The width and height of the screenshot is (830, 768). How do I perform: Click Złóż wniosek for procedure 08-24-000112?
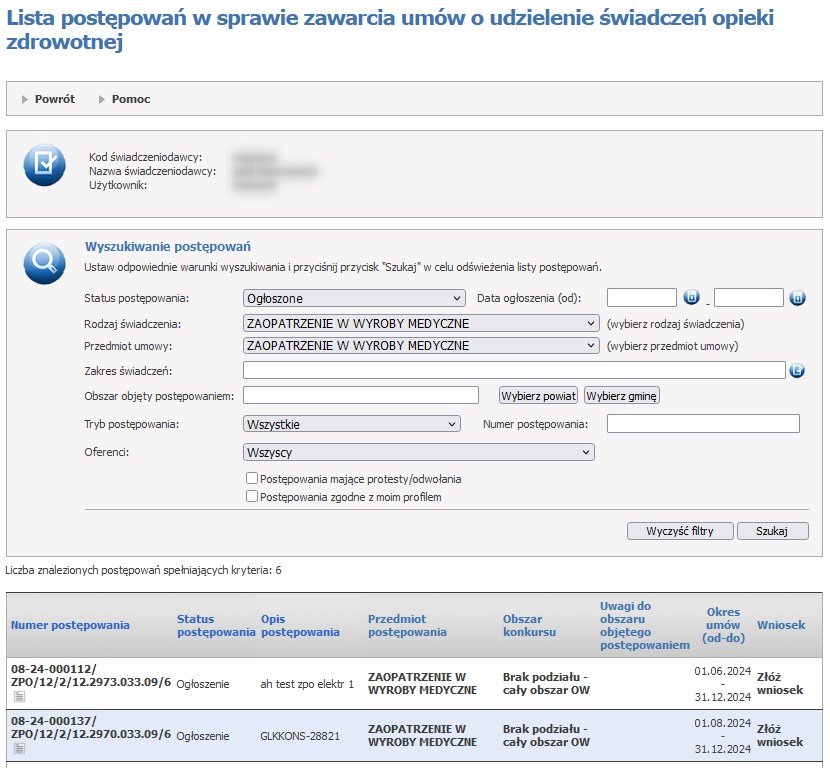(x=780, y=683)
